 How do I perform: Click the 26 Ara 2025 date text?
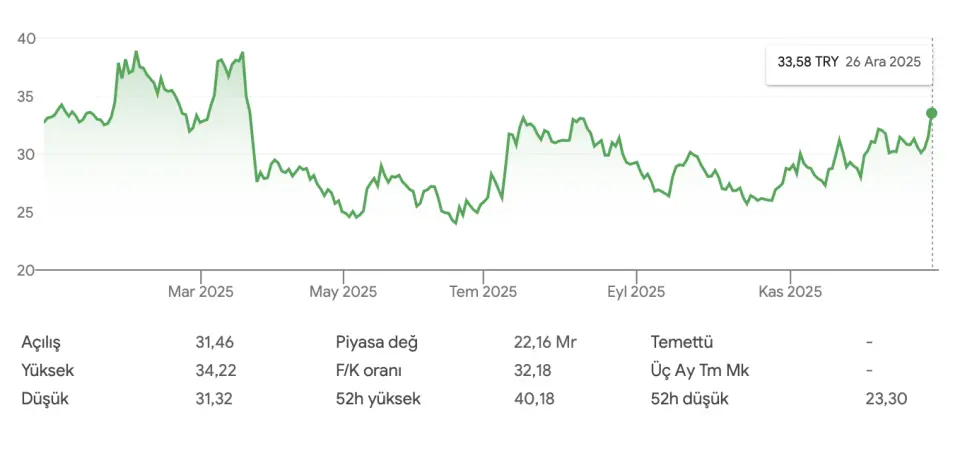pyautogui.click(x=882, y=61)
